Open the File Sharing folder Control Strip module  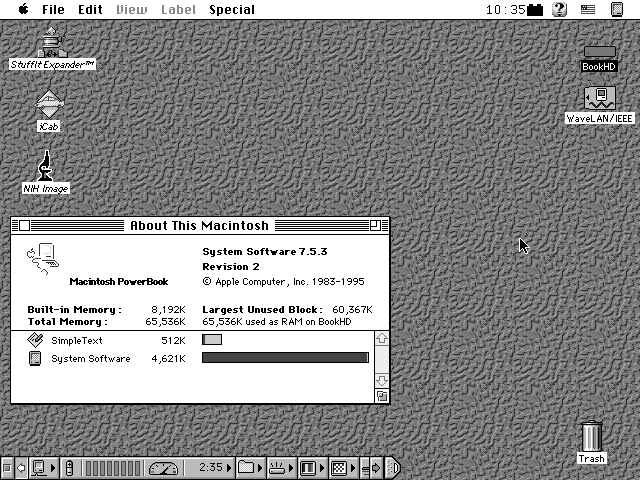[x=249, y=467]
